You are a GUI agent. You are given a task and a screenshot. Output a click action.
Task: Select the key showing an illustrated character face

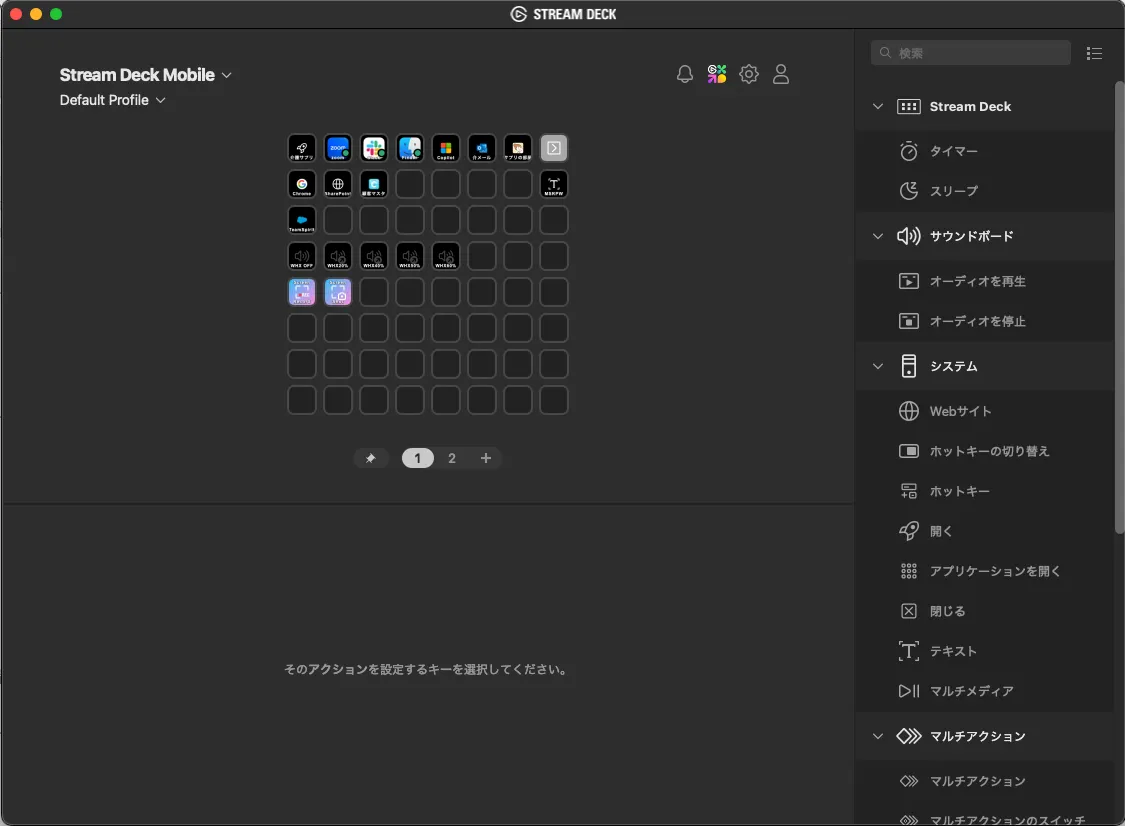(517, 148)
